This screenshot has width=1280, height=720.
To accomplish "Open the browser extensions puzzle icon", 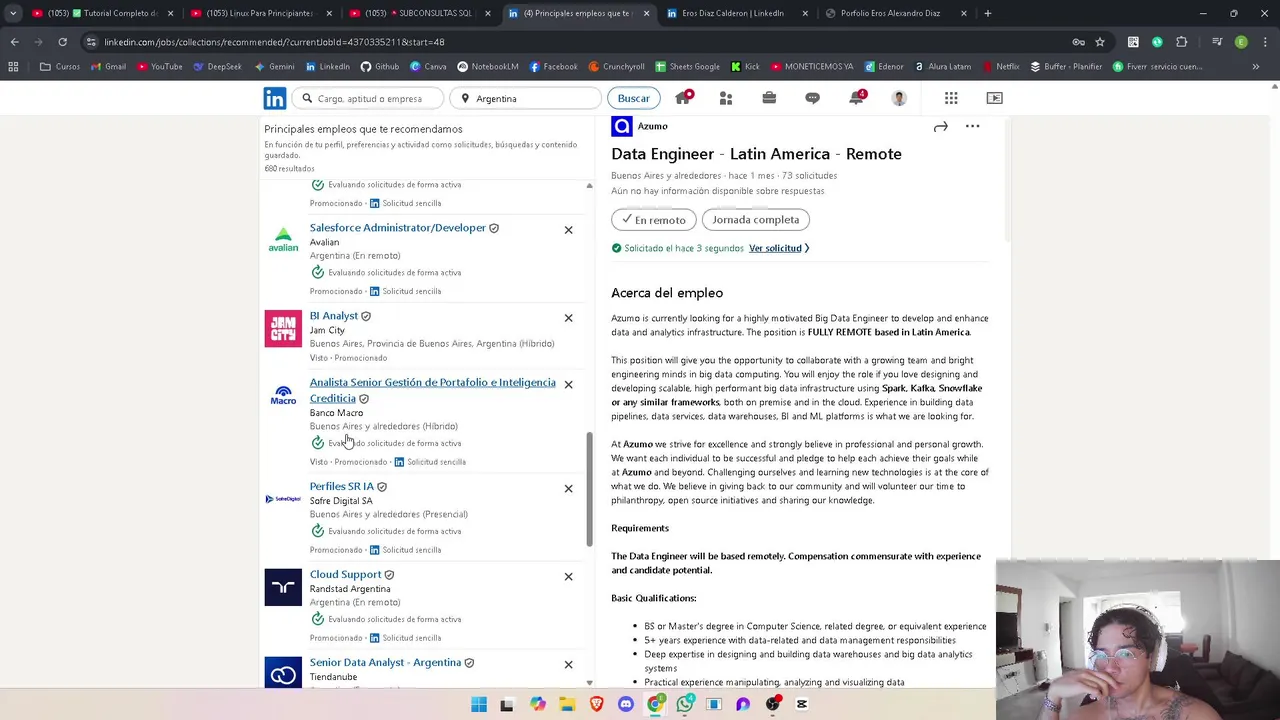I will pos(1181,42).
